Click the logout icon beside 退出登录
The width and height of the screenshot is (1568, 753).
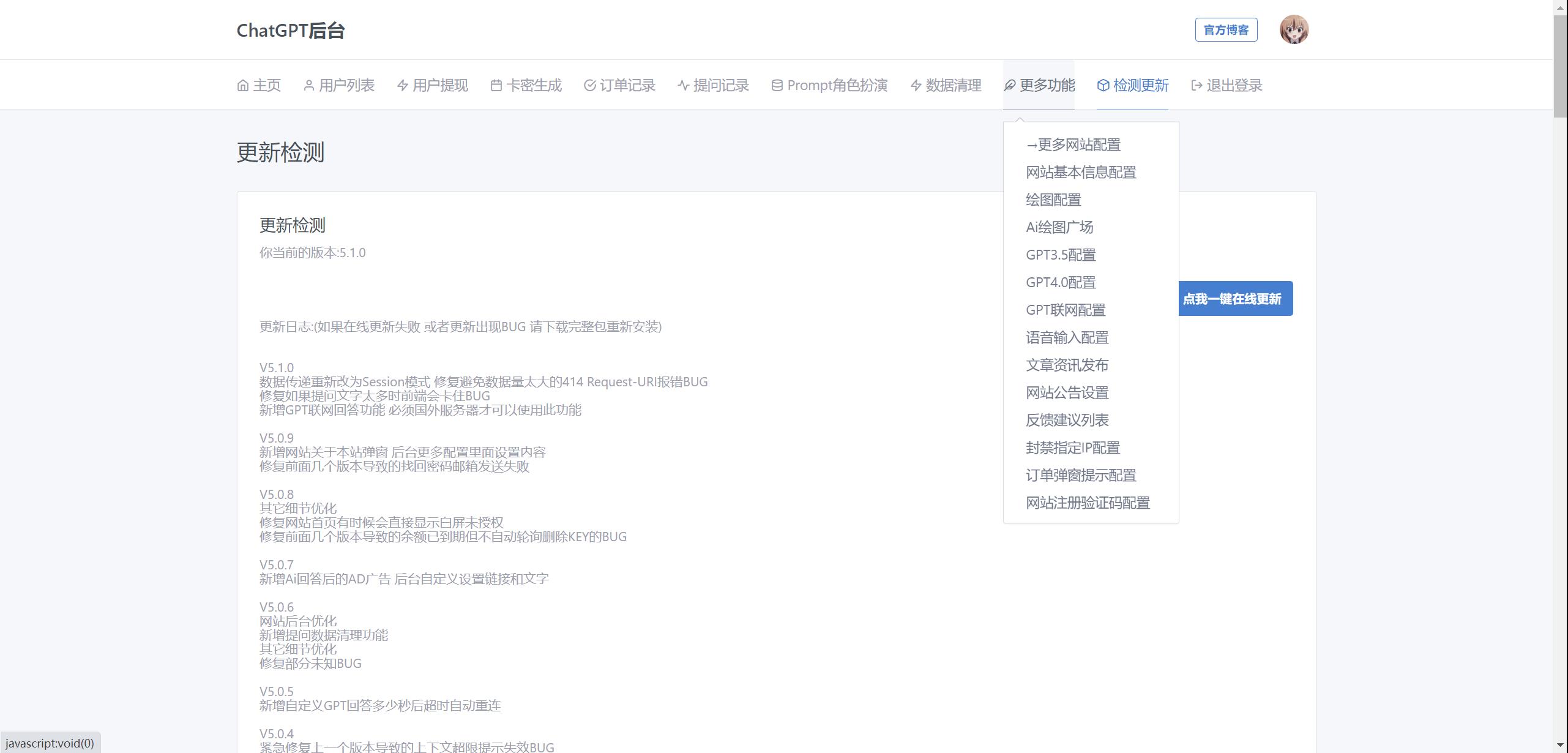pos(1197,86)
